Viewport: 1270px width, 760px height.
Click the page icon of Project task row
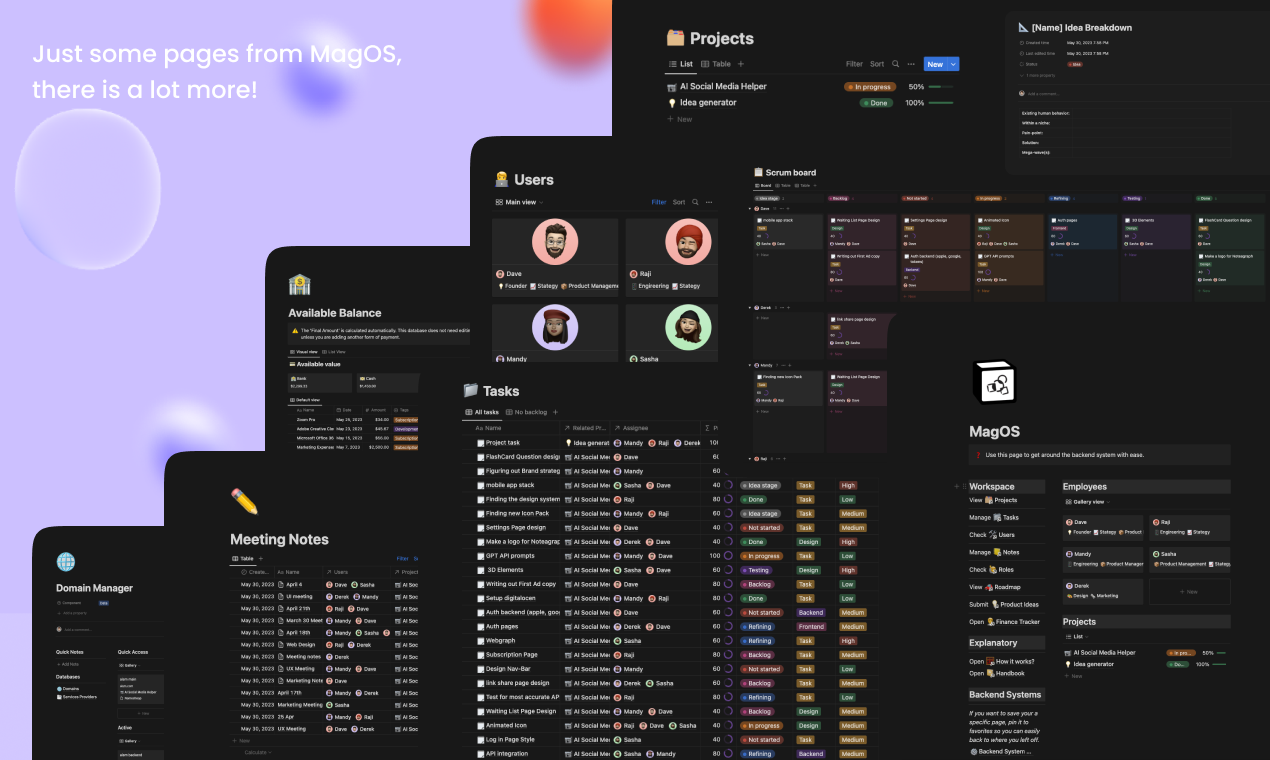[x=480, y=442]
